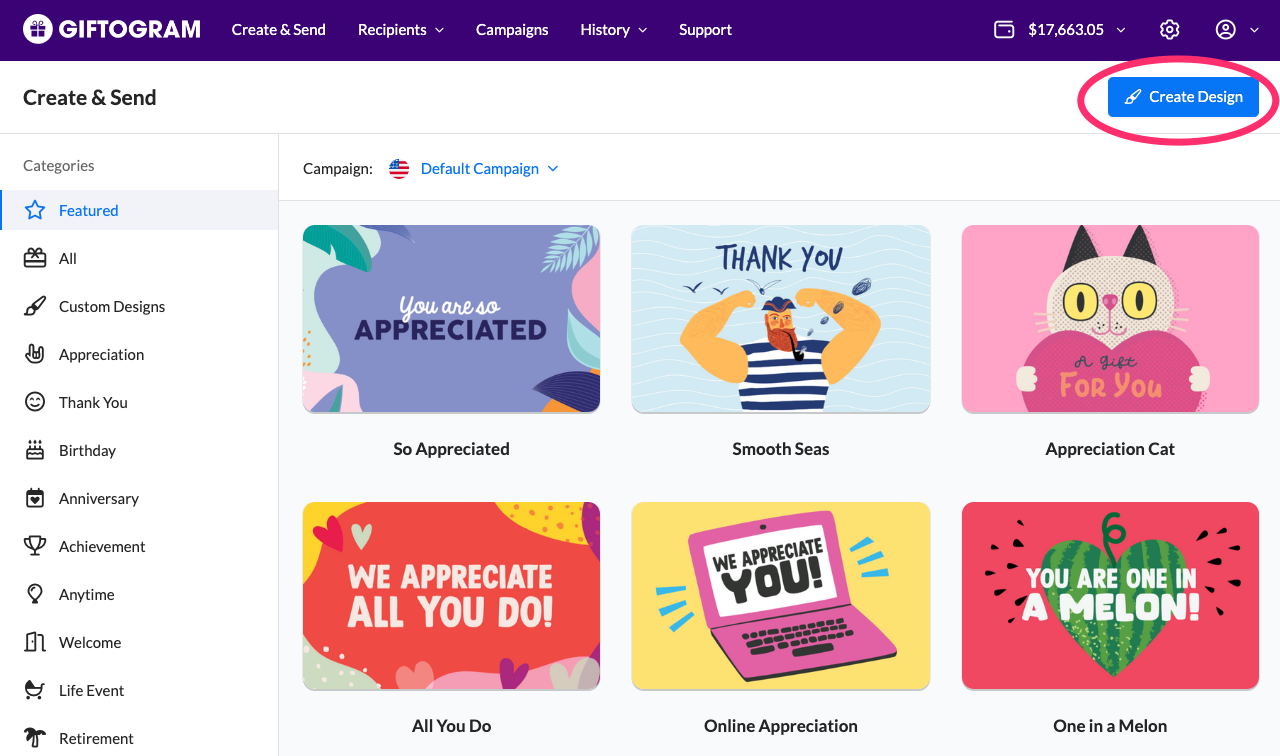
Task: Select the Retirement palm tree icon
Action: point(35,738)
